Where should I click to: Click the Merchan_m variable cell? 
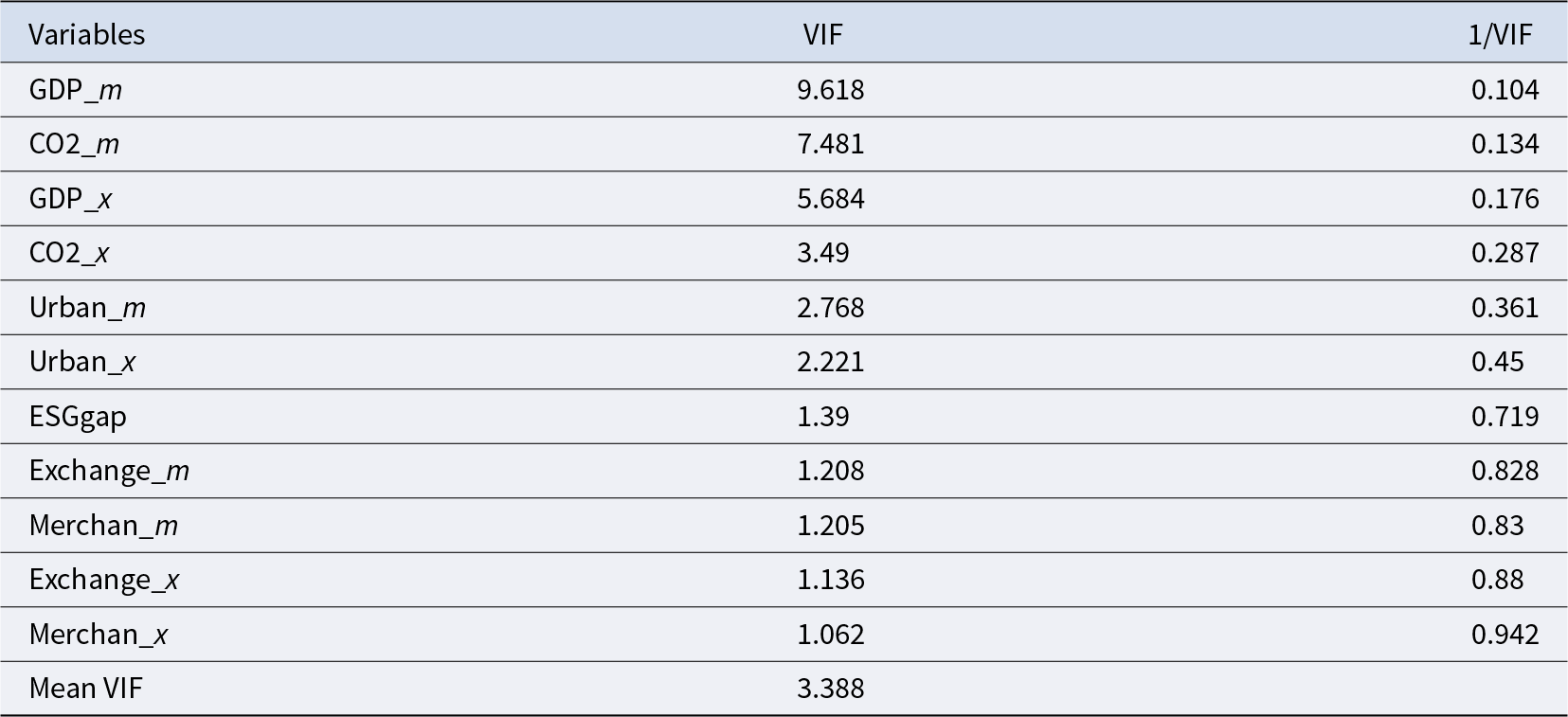[x=103, y=526]
